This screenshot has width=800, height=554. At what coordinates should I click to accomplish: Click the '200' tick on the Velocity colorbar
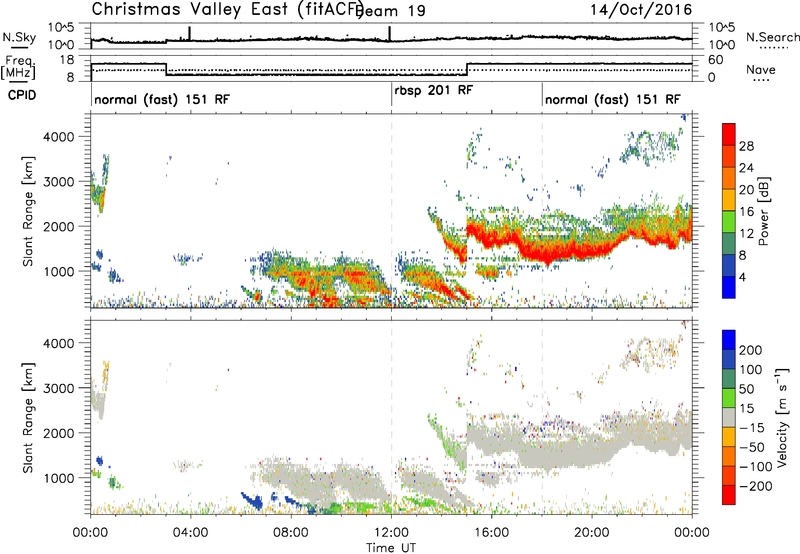pyautogui.click(x=751, y=350)
